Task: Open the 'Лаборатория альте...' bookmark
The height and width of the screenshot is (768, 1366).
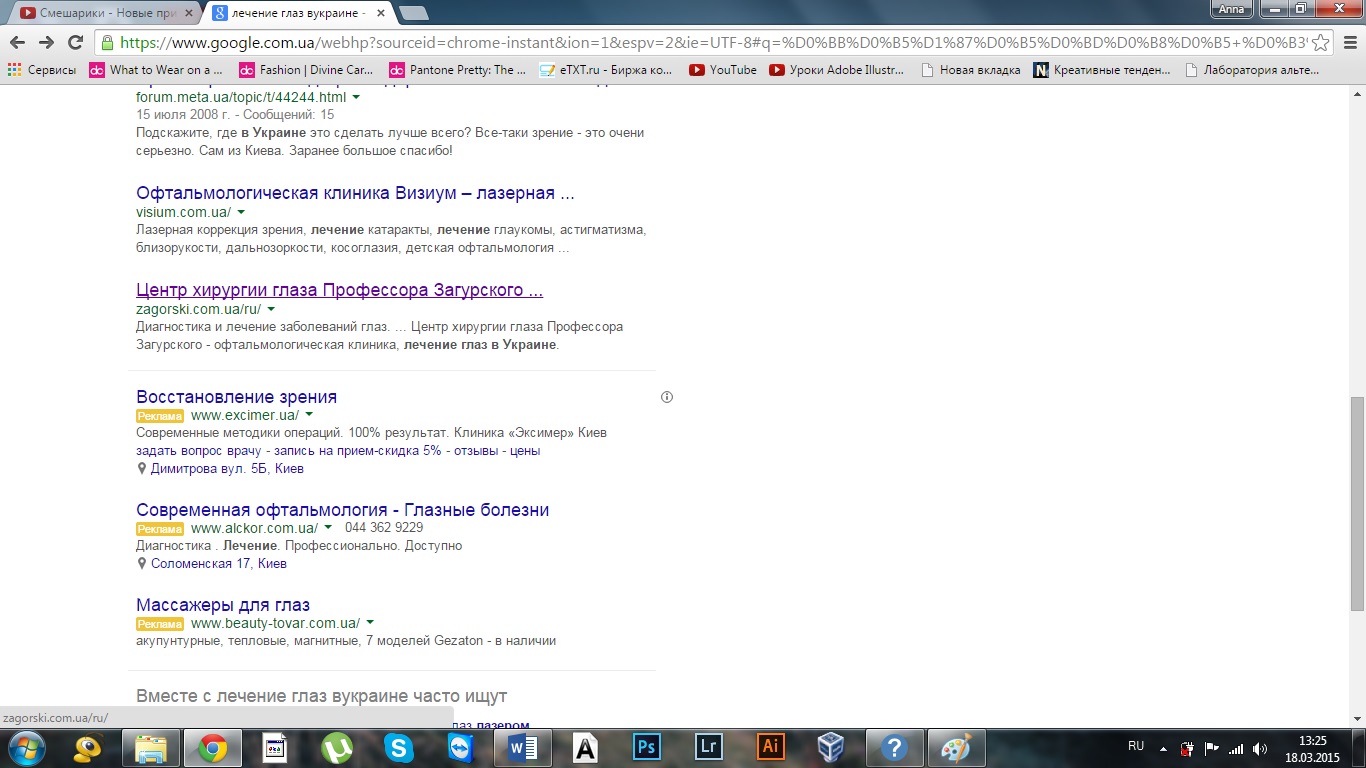Action: [1254, 70]
